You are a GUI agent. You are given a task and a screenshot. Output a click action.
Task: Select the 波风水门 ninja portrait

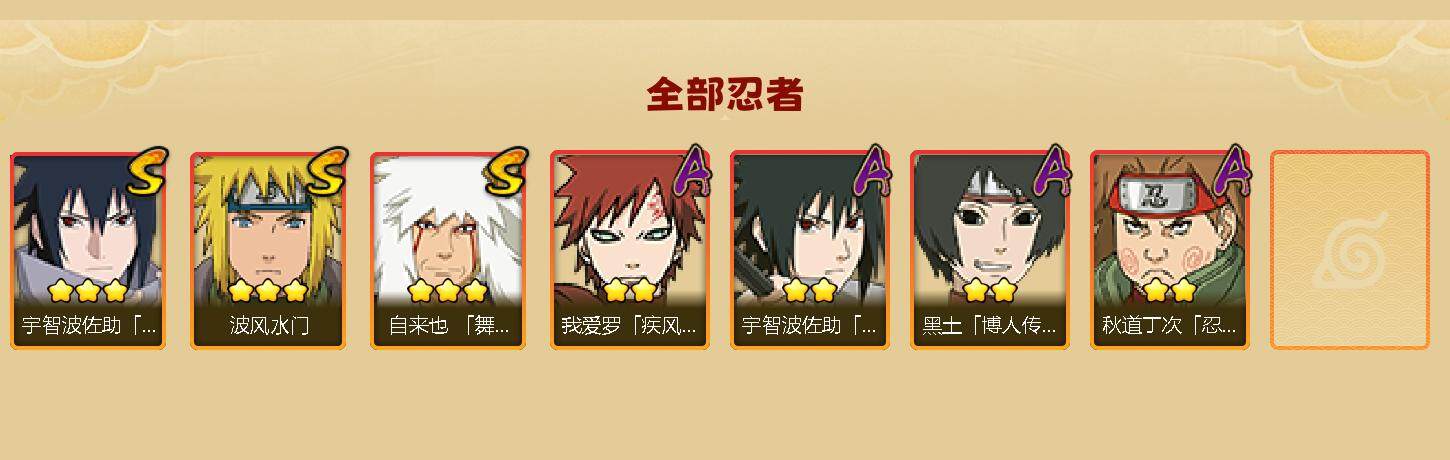pos(268,231)
